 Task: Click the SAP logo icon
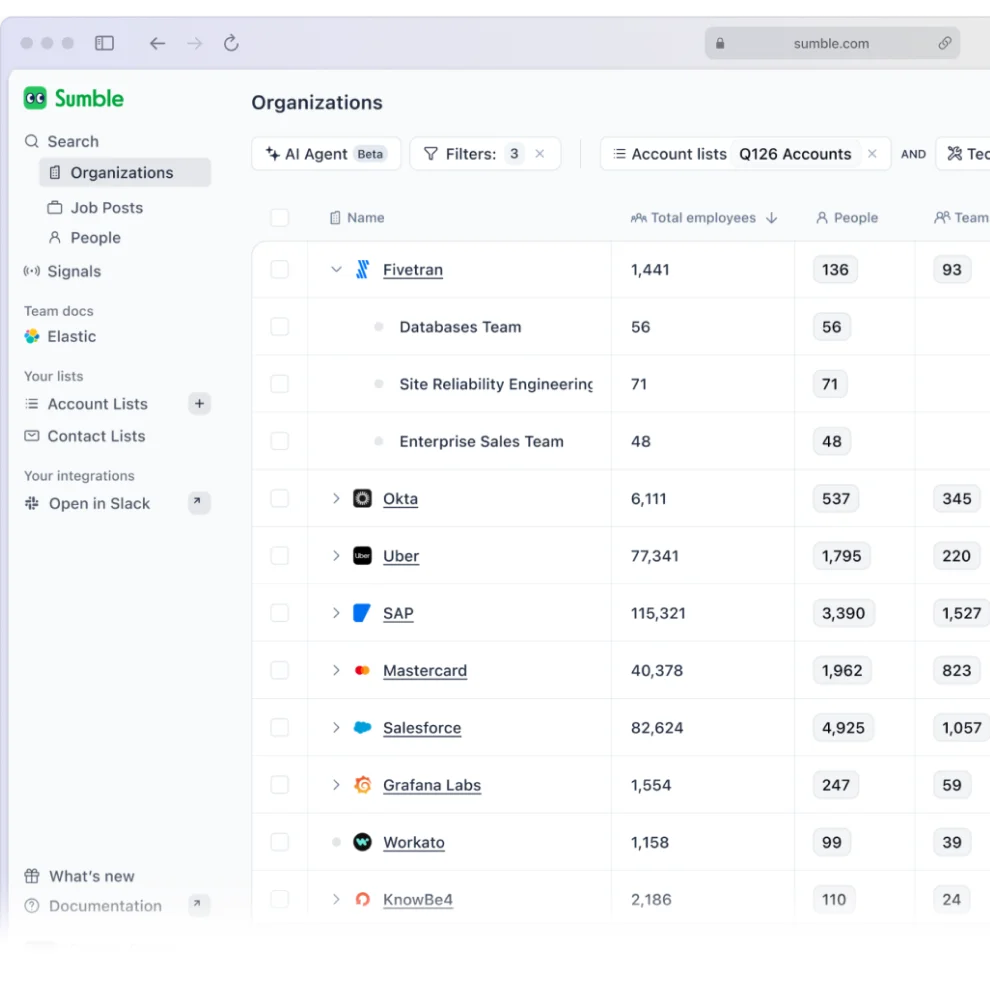tap(362, 613)
